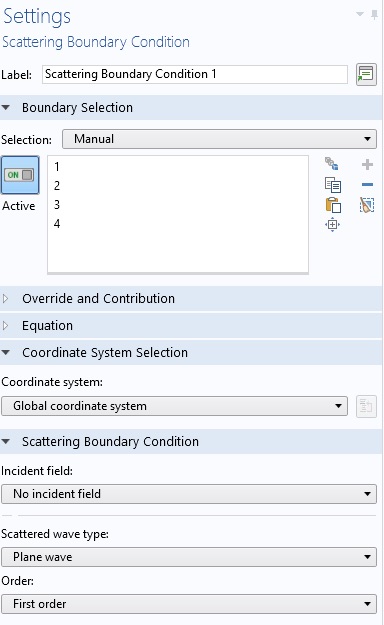Viewport: 384px width, 625px height.
Task: Click the Label text field
Action: coord(195,75)
